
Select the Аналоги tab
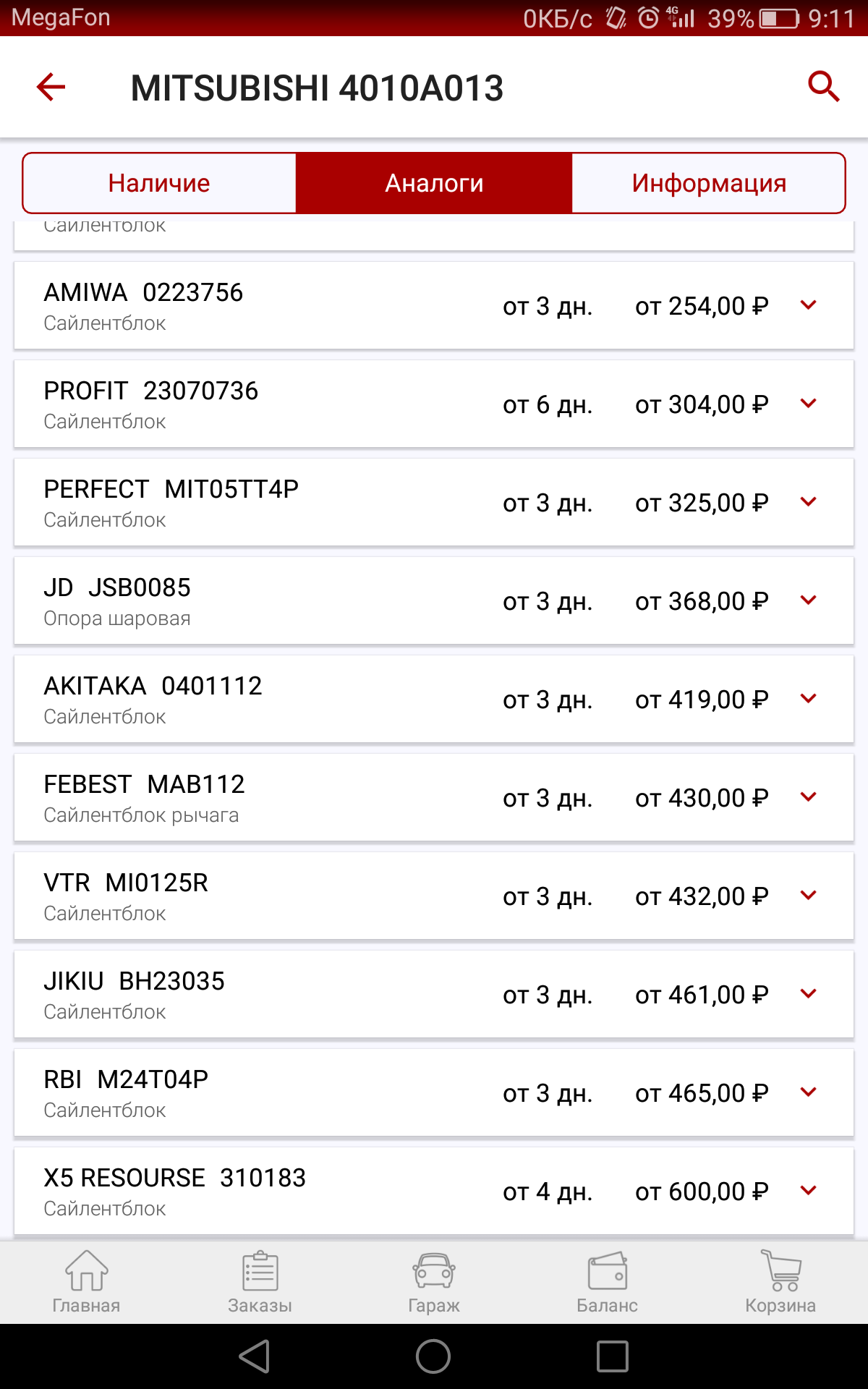[434, 183]
